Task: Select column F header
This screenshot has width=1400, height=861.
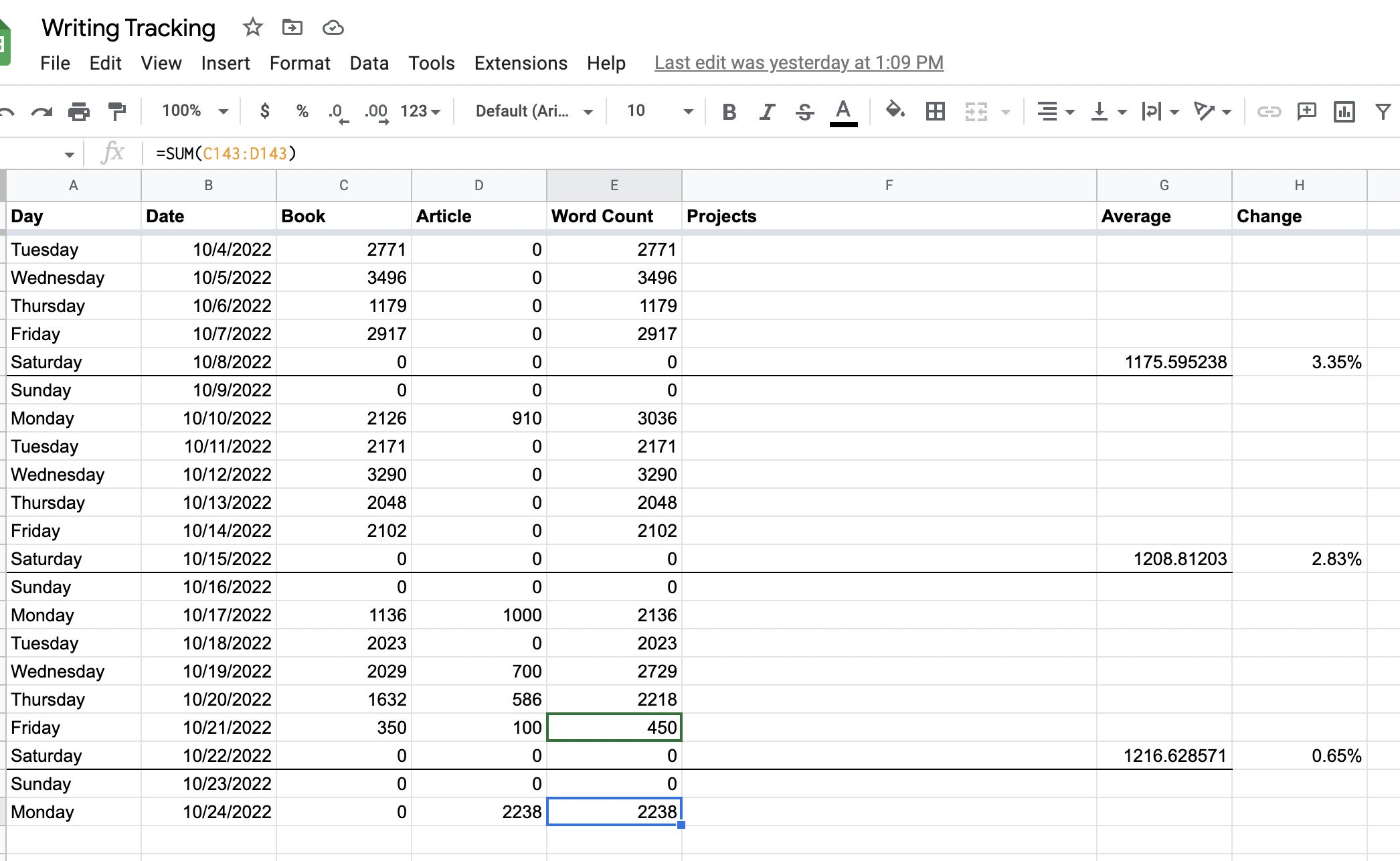Action: [889, 185]
